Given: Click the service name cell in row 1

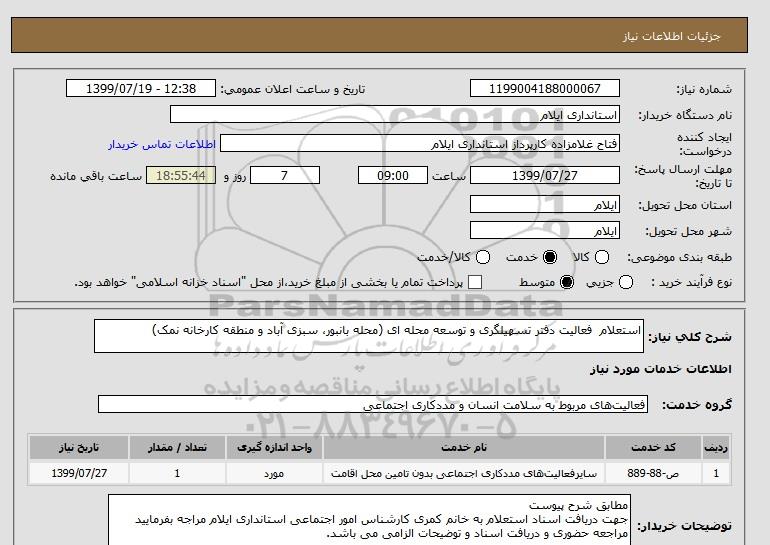Looking at the screenshot, I should point(464,473).
